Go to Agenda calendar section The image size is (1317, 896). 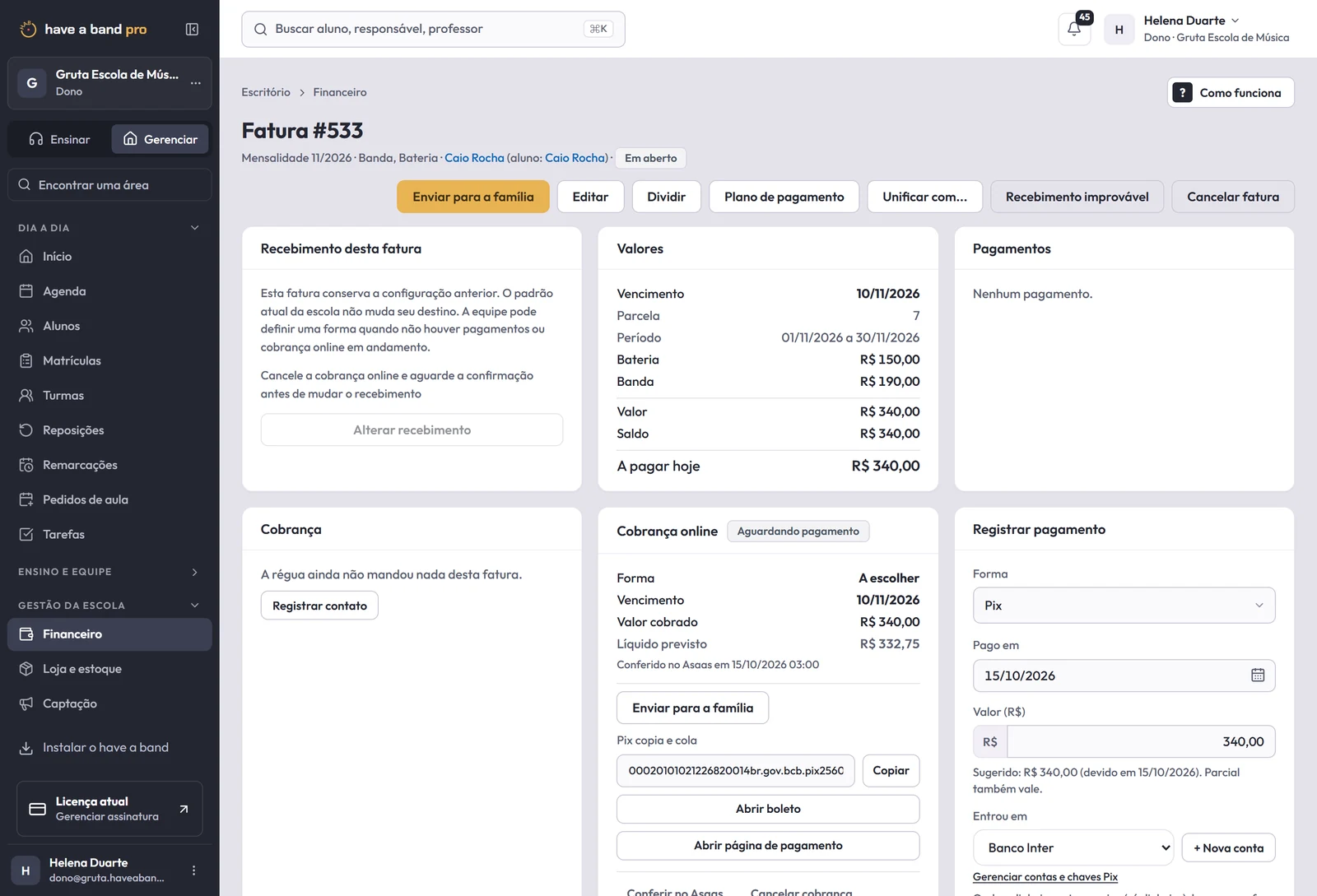(x=109, y=291)
